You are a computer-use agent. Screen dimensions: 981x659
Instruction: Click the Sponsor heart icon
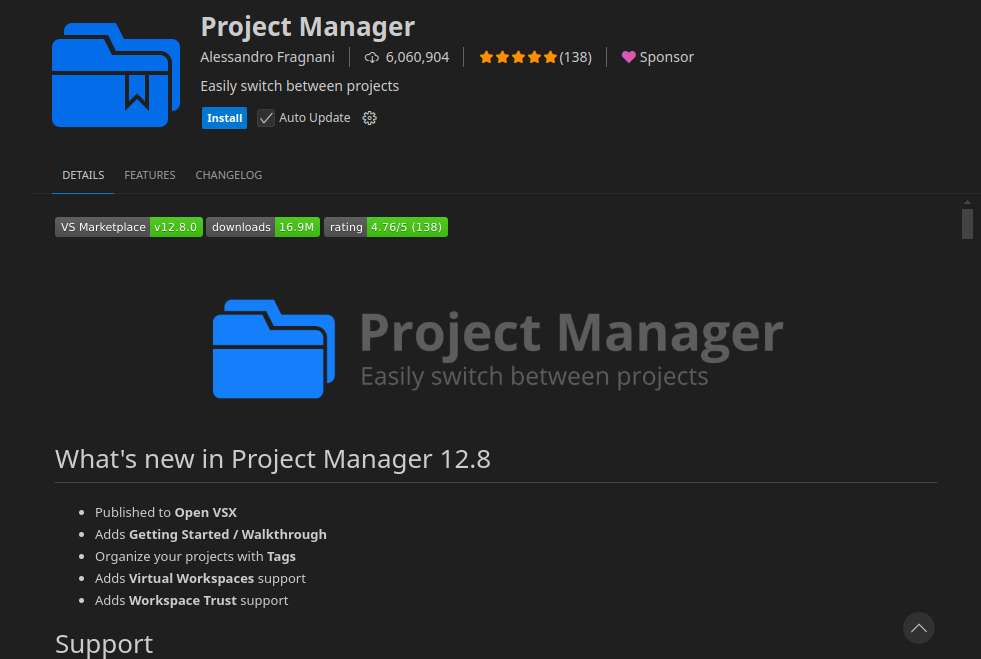click(x=628, y=58)
